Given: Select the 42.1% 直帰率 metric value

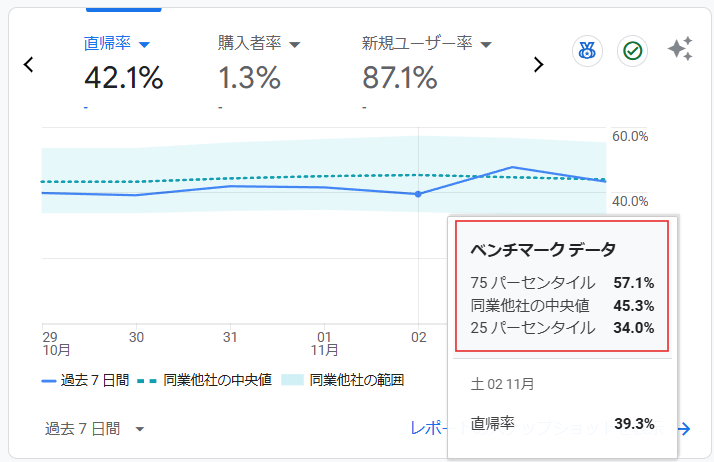Looking at the screenshot, I should (123, 77).
